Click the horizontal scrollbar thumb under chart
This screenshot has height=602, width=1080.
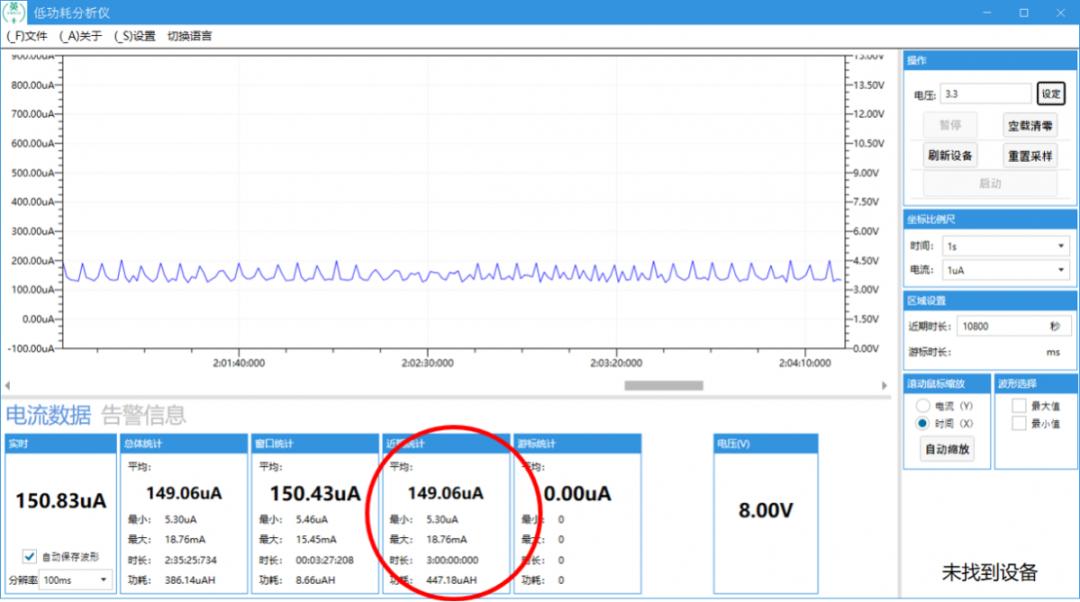pos(663,385)
